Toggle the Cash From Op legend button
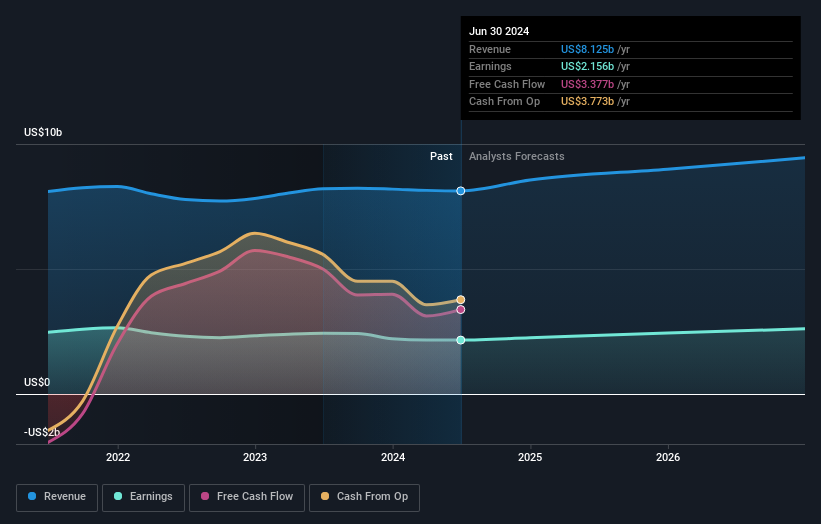This screenshot has width=821, height=524. (x=364, y=497)
